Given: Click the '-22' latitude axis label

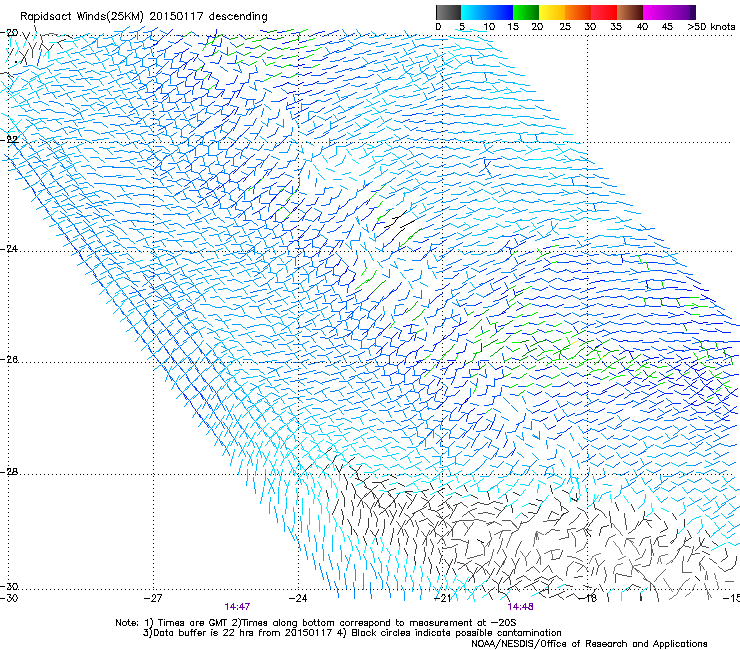Looking at the screenshot, I should click(x=9, y=140).
